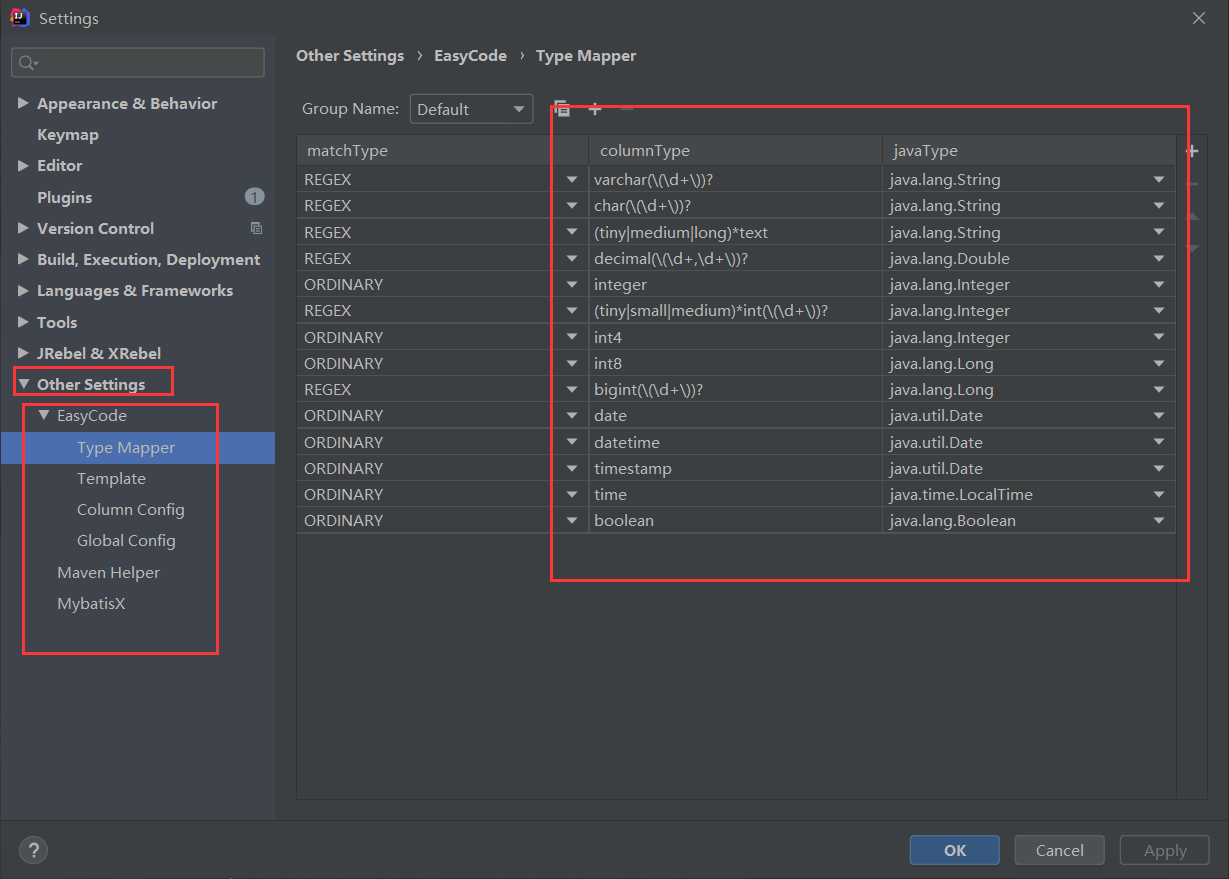
Task: Select the char(\(\d+\))? columnType cell
Action: tap(735, 206)
